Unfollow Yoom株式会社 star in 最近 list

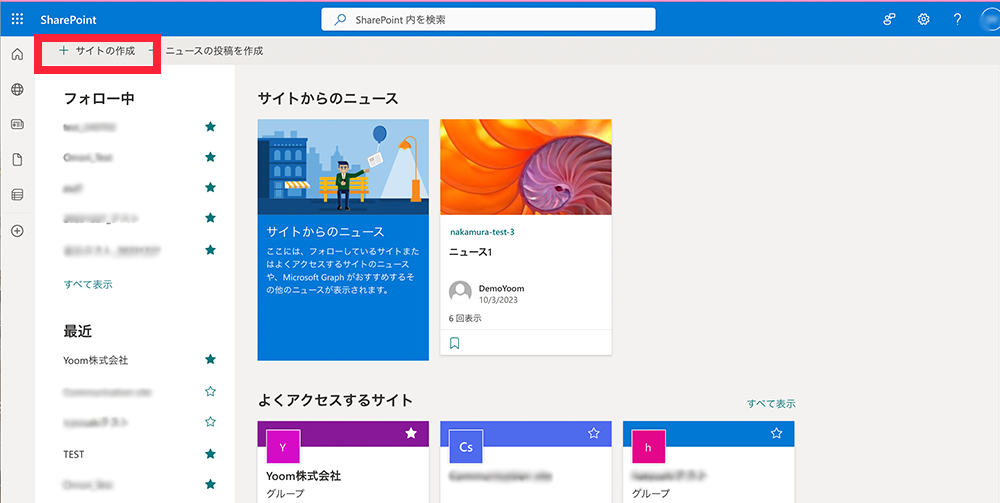(210, 360)
